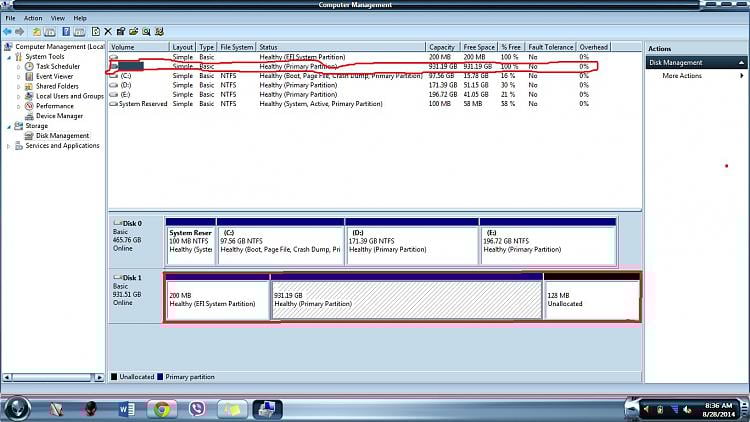The width and height of the screenshot is (750, 422).
Task: Open Performance in the tree
Action: [x=55, y=106]
